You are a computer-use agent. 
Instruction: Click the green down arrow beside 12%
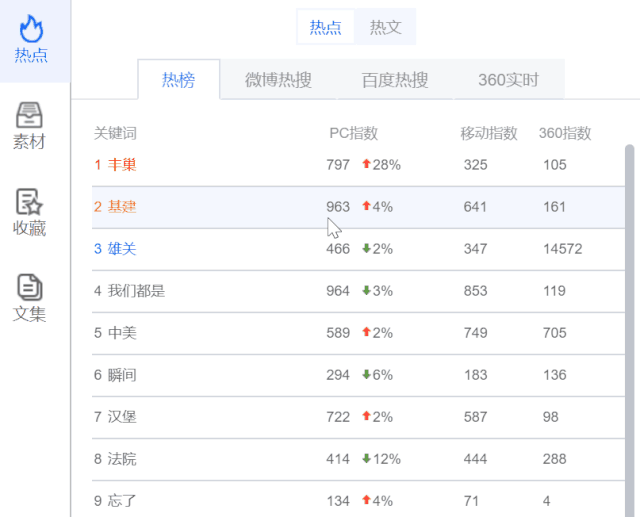[366, 459]
